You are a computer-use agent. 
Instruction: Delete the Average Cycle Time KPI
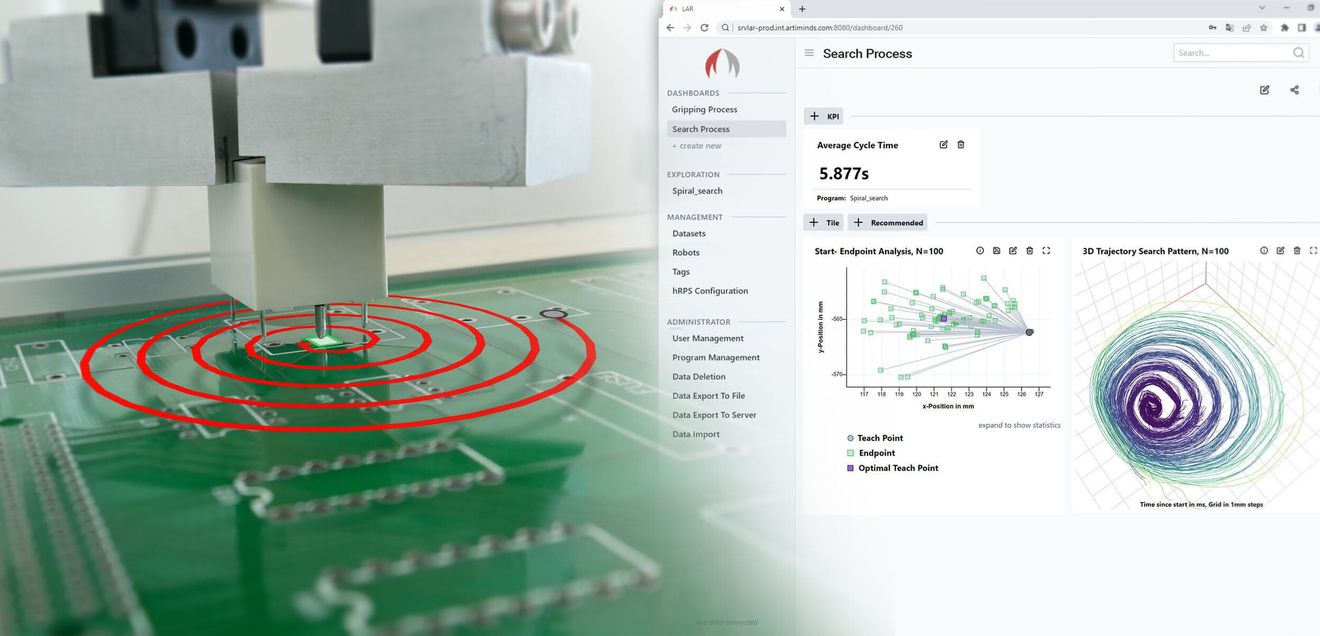pos(961,145)
